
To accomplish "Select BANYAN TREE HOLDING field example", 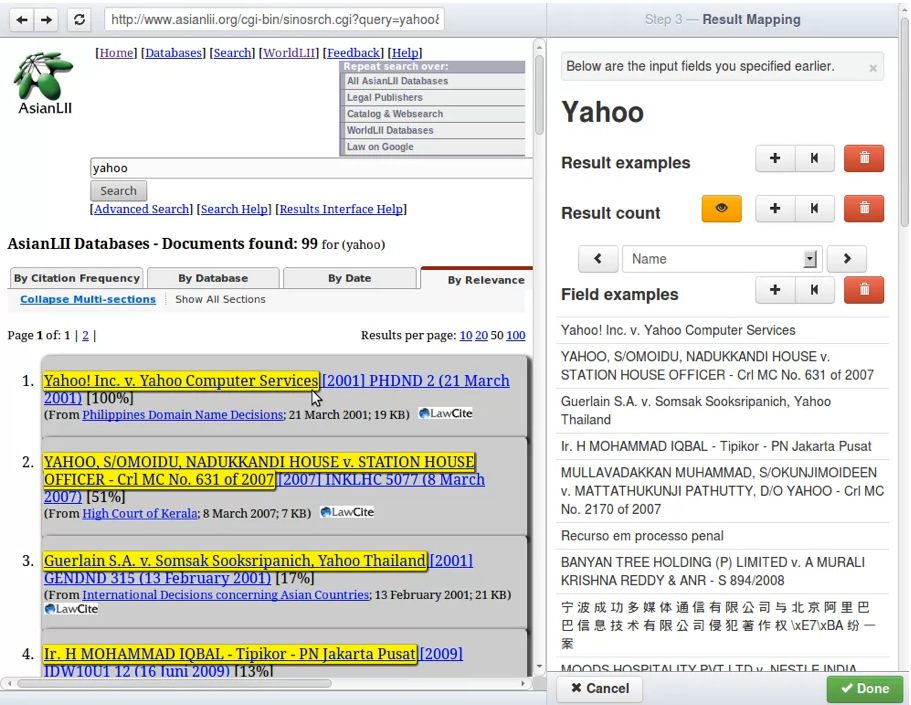I will pos(723,571).
